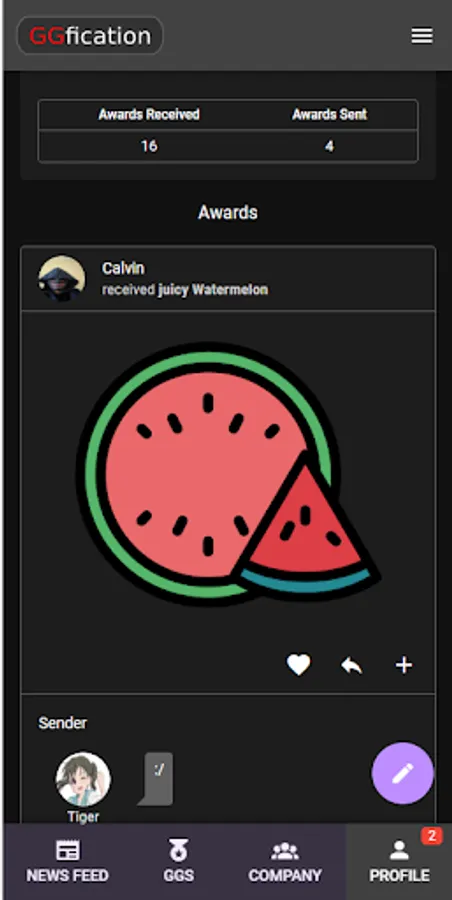This screenshot has height=900, width=452.
Task: Select the Profile tab
Action: 399,862
